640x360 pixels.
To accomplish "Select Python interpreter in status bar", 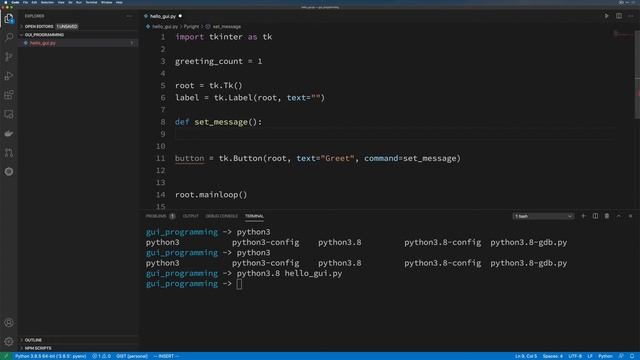I will coord(51,356).
